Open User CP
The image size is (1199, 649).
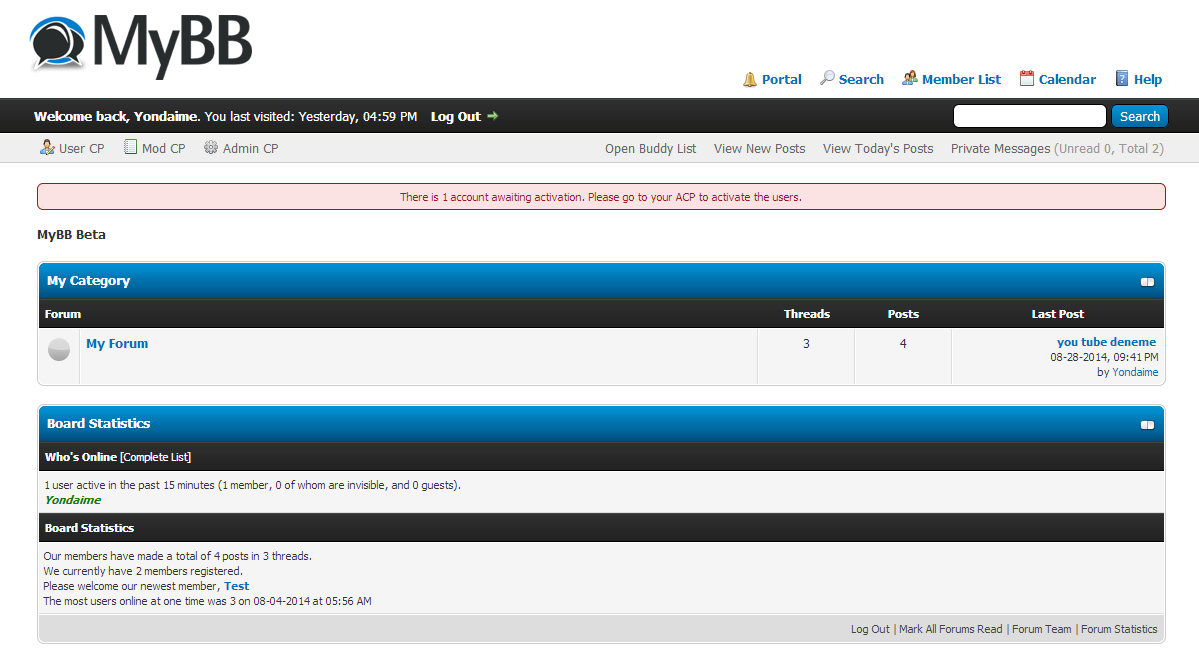click(x=81, y=148)
